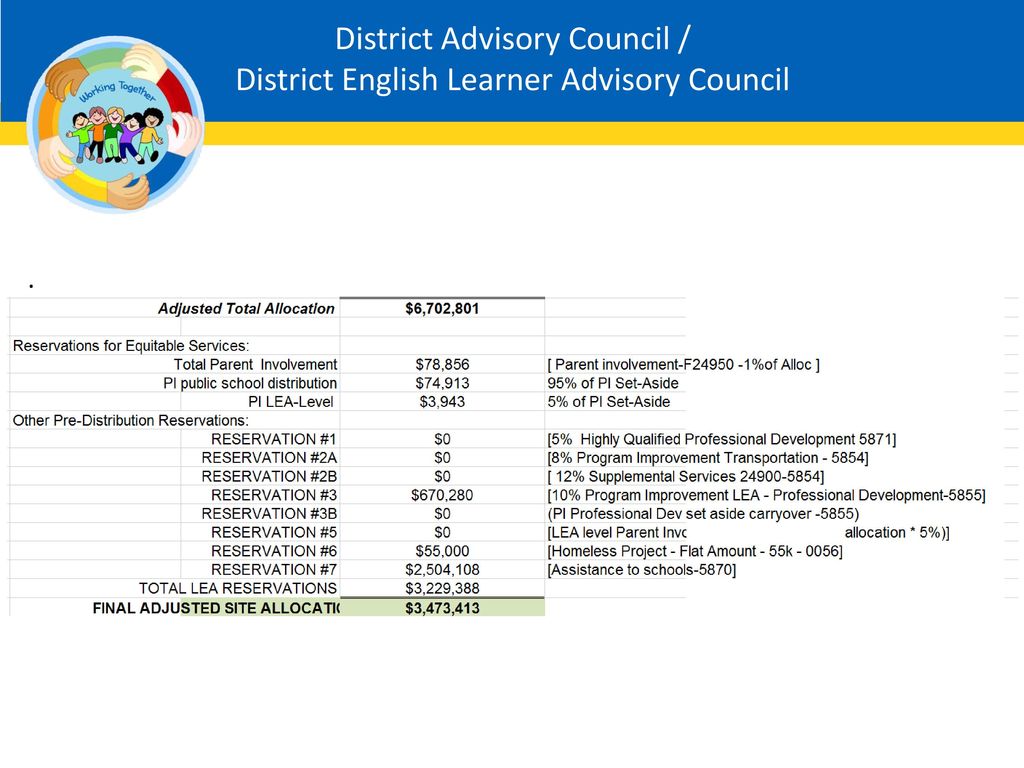Click the 'Parent involvement-F24950 -1%of Alloc' note
This screenshot has height=768, width=1024.
(x=683, y=364)
